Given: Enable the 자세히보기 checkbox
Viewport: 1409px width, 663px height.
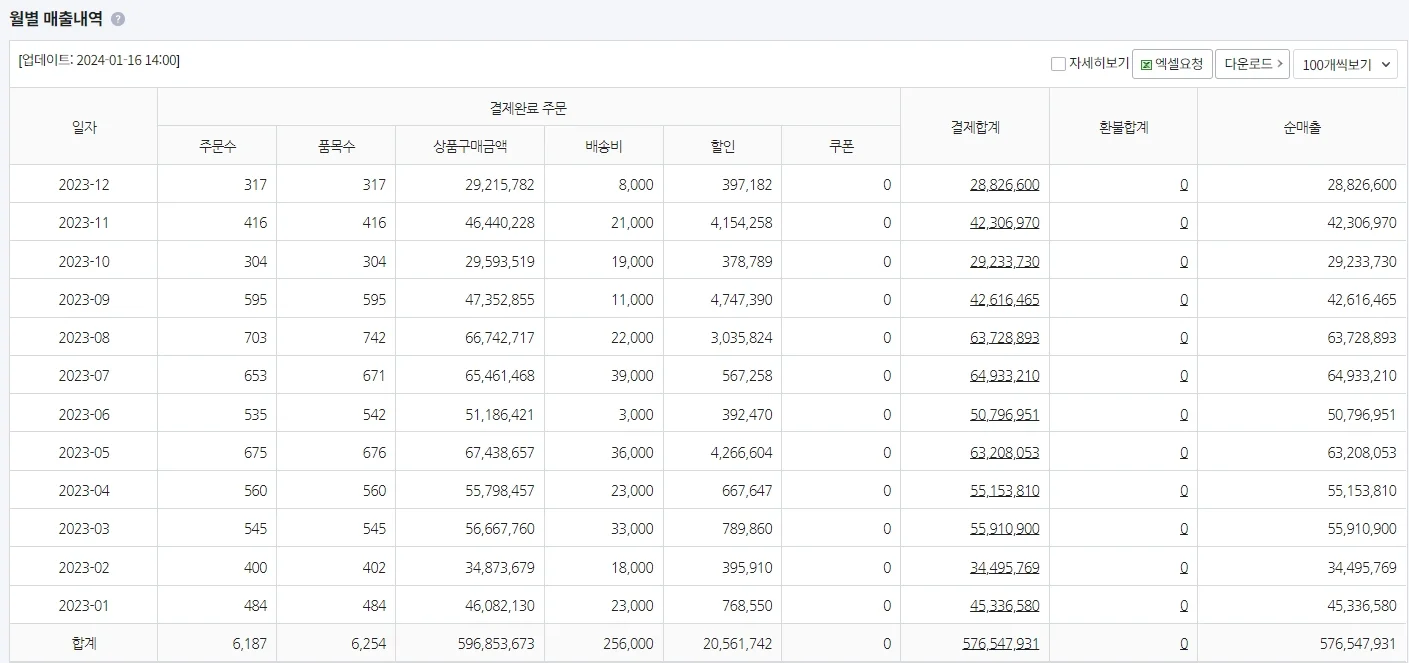Looking at the screenshot, I should tap(1057, 63).
